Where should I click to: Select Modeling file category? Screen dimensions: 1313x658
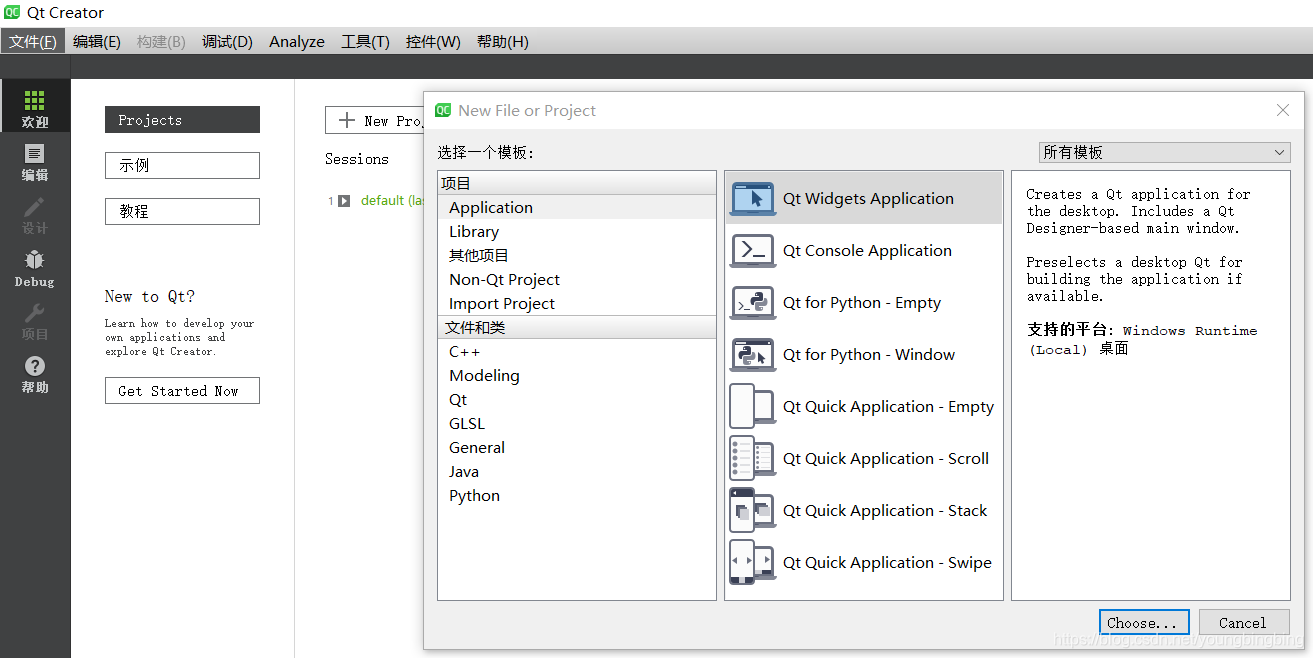(x=577, y=375)
